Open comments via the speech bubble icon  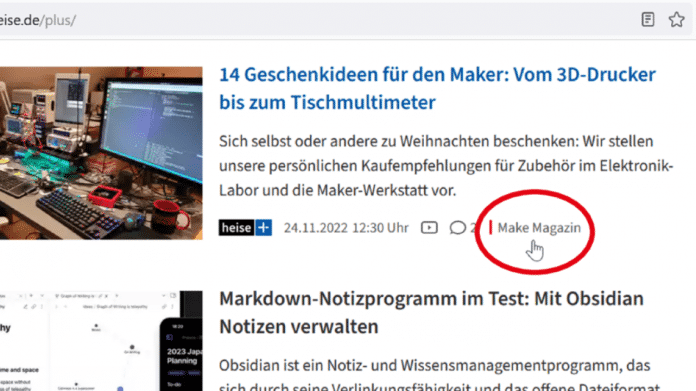tap(457, 228)
